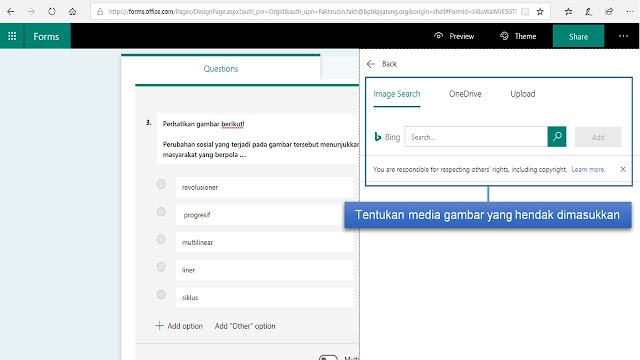
Task: Click the add notes pen icon
Action: click(589, 12)
